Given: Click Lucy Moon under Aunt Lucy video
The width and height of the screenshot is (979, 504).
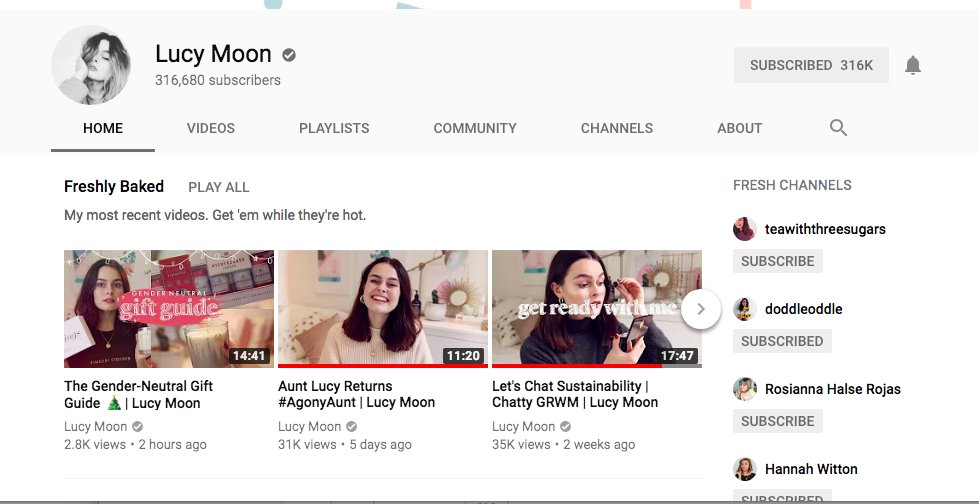Looking at the screenshot, I should [310, 427].
